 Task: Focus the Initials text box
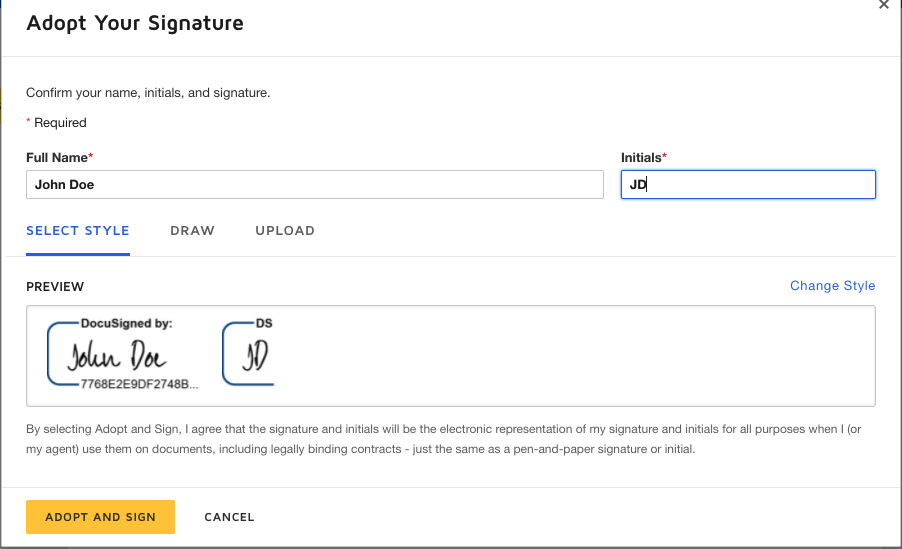[x=747, y=185]
